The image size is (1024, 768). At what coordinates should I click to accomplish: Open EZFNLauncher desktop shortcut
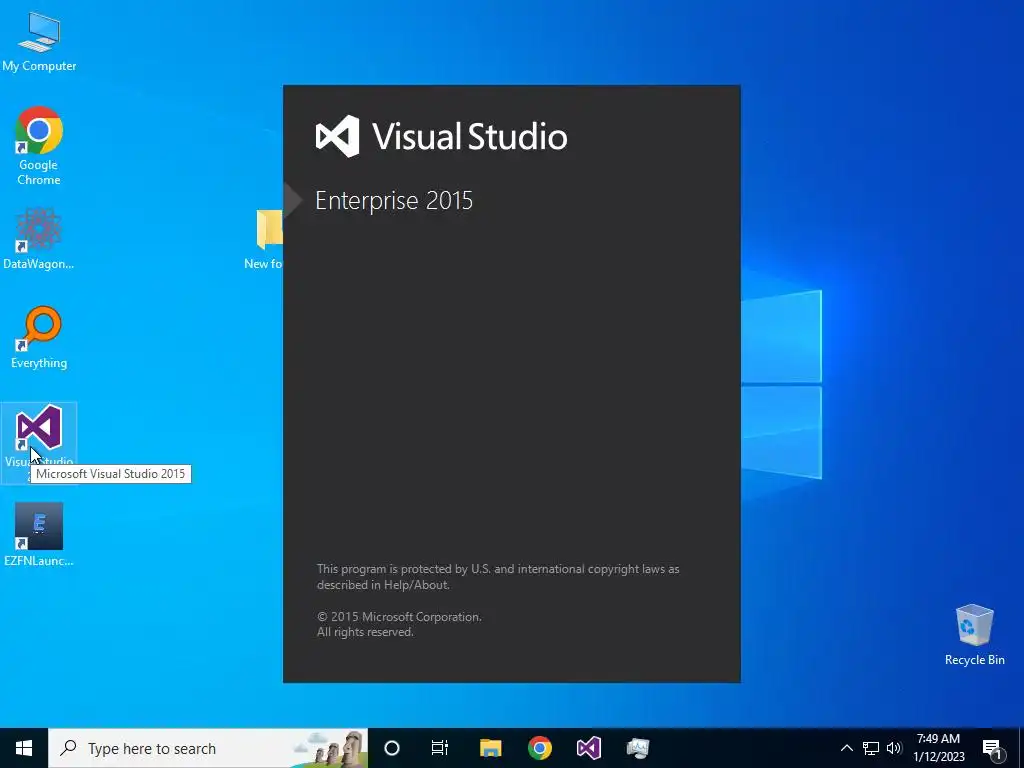pyautogui.click(x=39, y=534)
